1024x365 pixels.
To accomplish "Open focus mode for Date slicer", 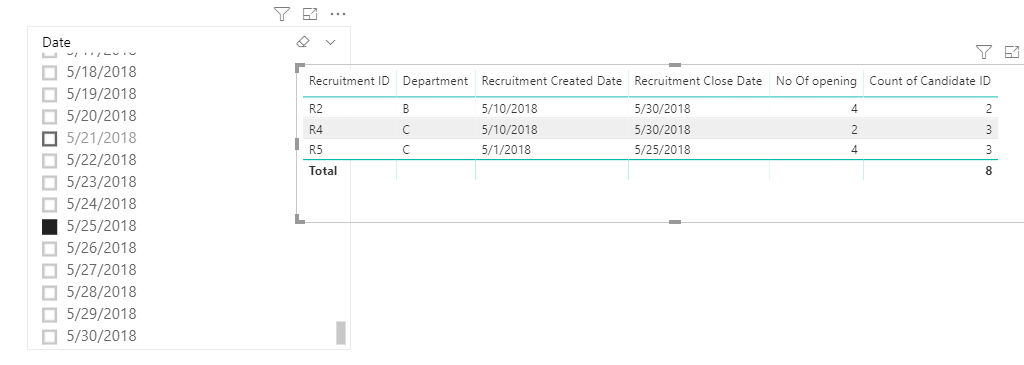I will [x=310, y=14].
